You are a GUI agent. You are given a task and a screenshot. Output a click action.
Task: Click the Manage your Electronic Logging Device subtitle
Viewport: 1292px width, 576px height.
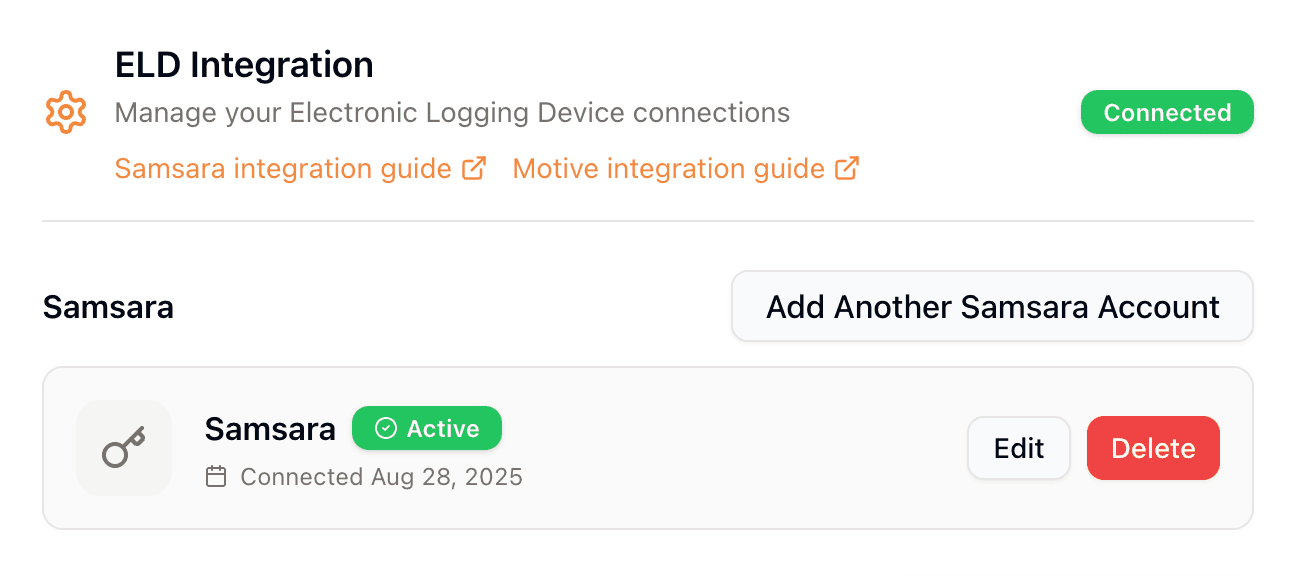point(453,112)
